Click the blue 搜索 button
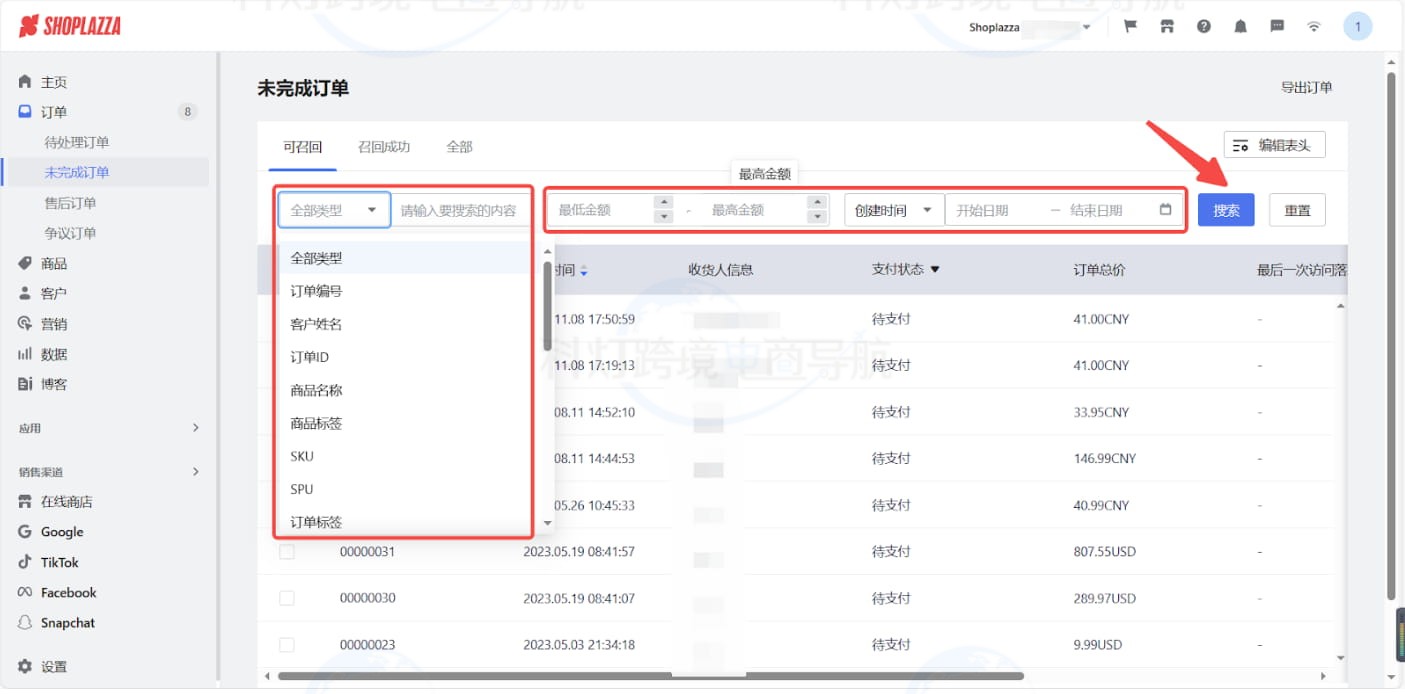This screenshot has height=694, width=1405. (1225, 210)
